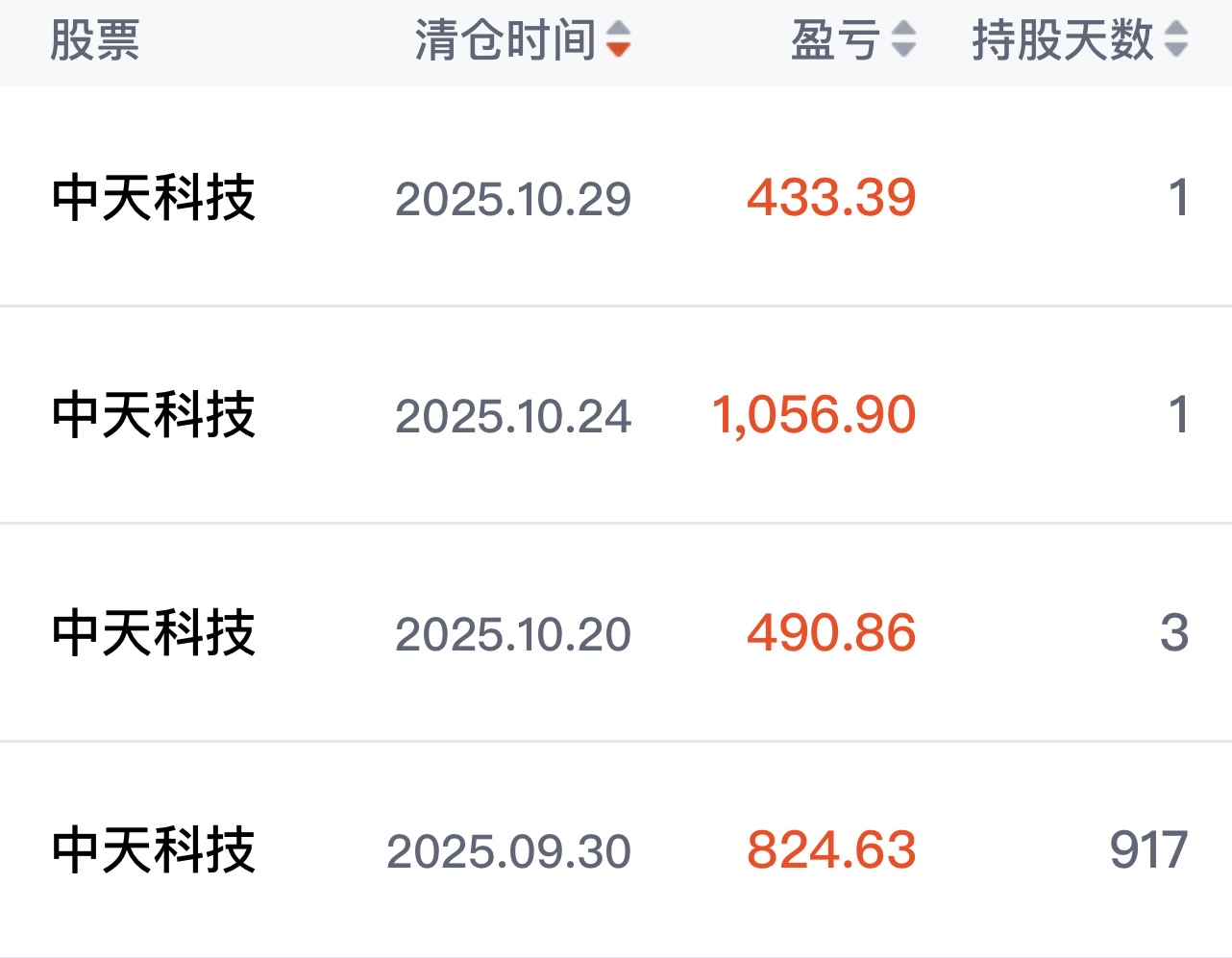This screenshot has width=1232, height=958.
Task: Click the 490.86 profit value
Action: click(831, 633)
